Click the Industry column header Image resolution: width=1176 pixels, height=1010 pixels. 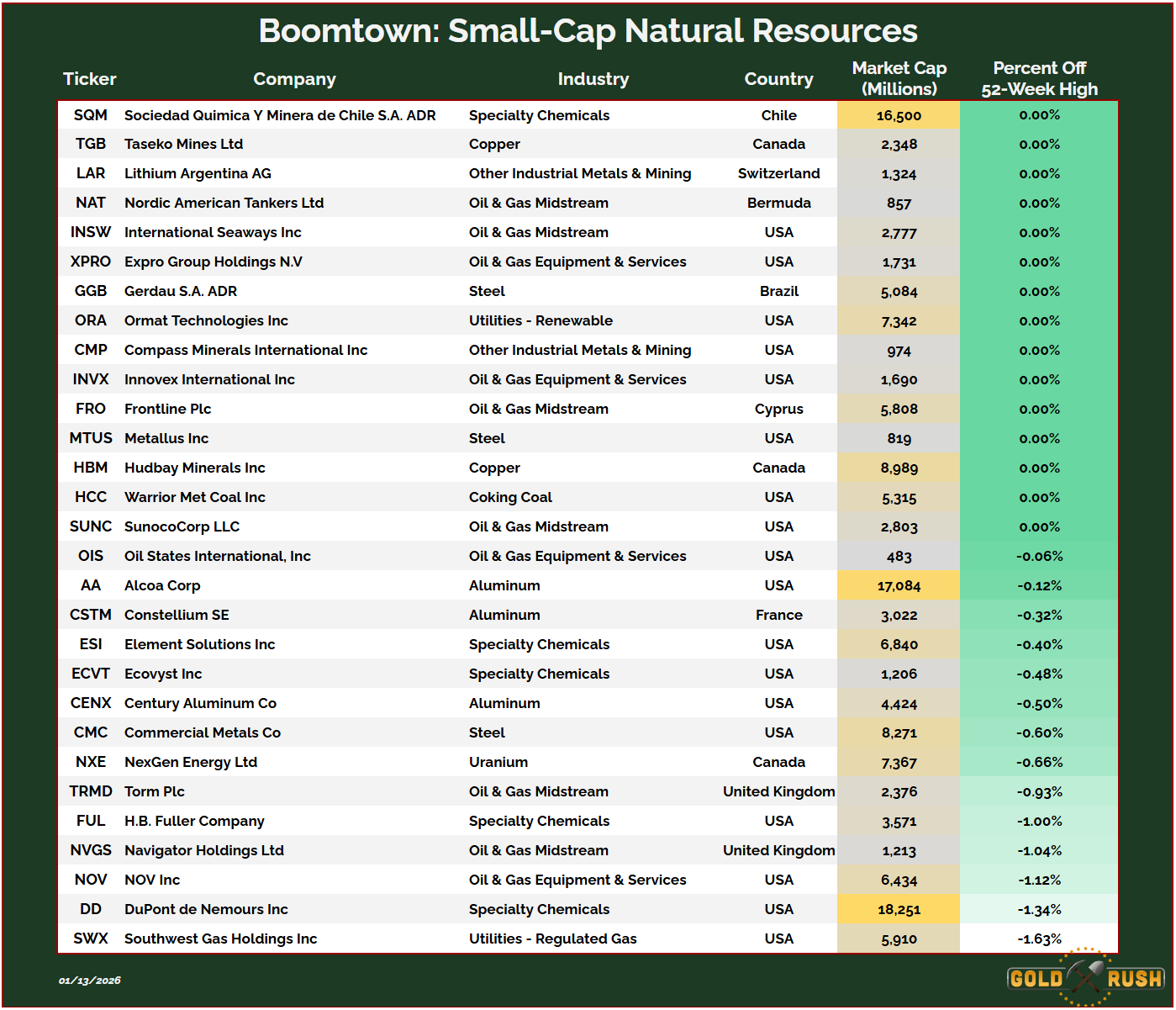point(593,79)
